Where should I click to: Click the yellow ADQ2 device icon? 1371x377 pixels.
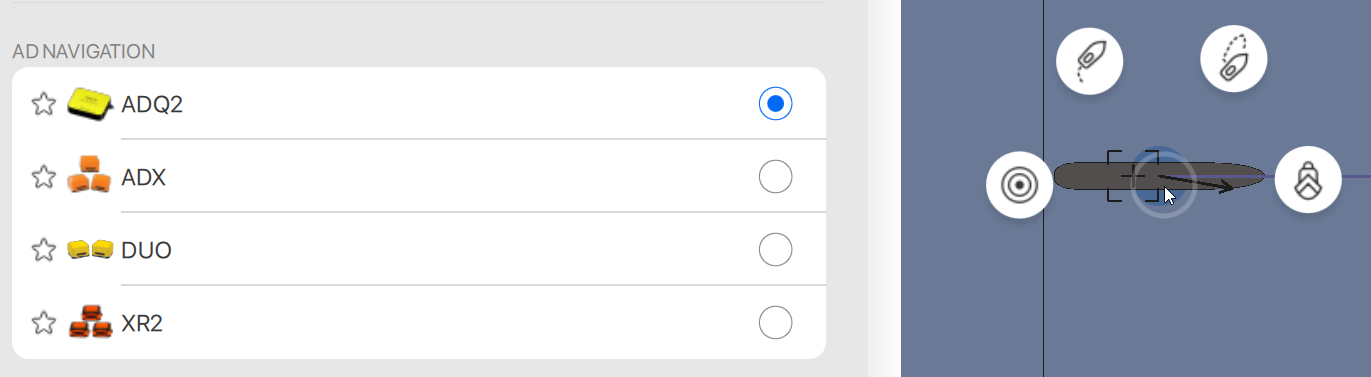click(90, 103)
